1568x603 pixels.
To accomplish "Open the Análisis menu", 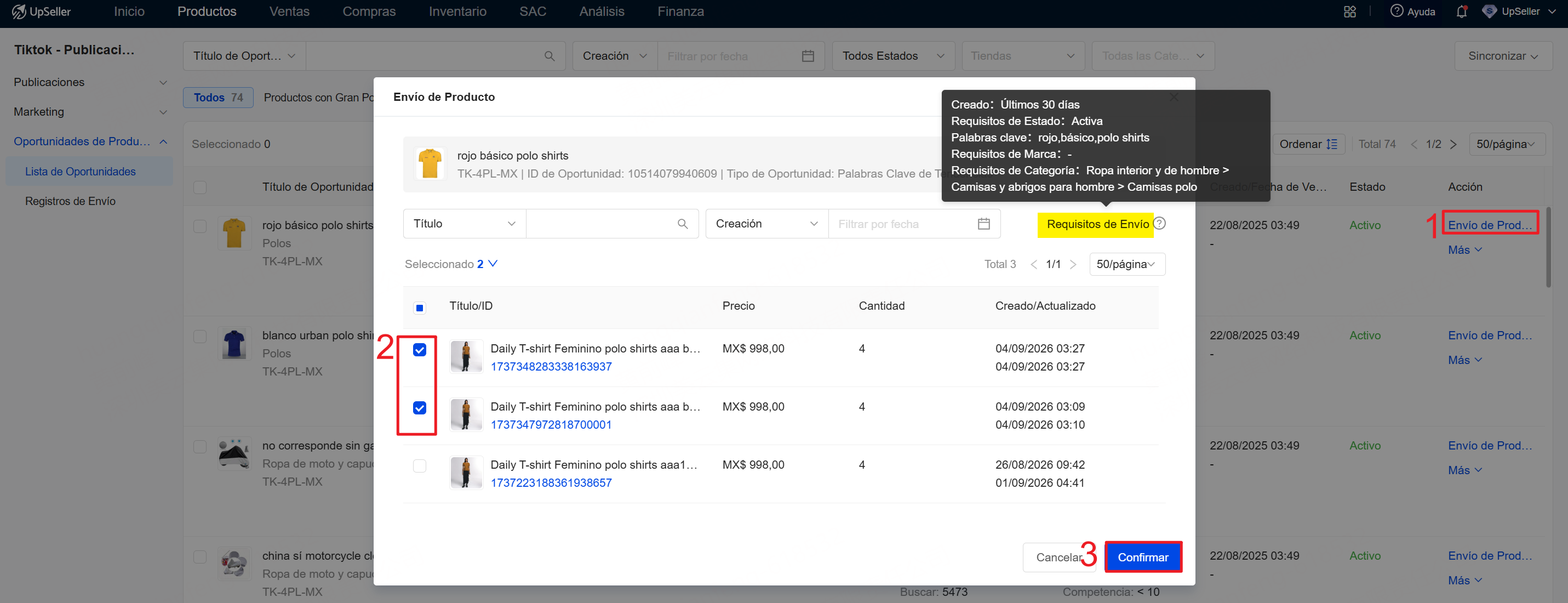I will click(602, 12).
